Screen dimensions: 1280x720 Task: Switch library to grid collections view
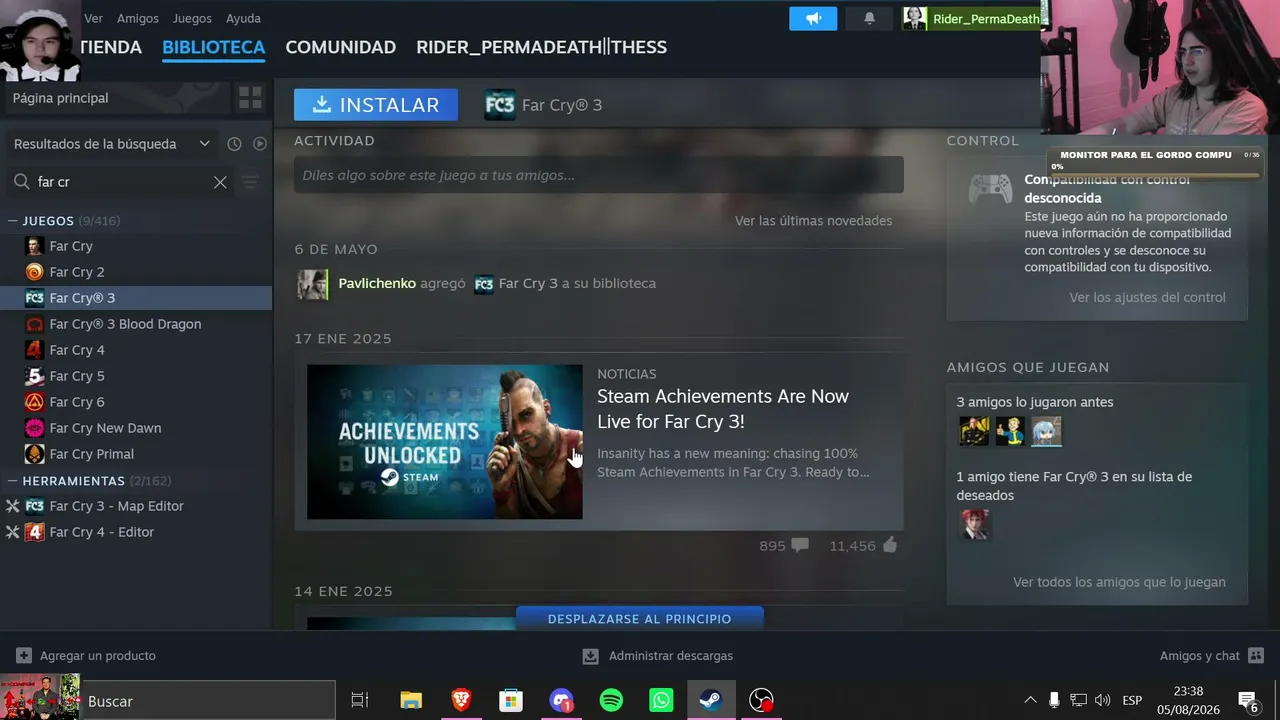coord(250,98)
